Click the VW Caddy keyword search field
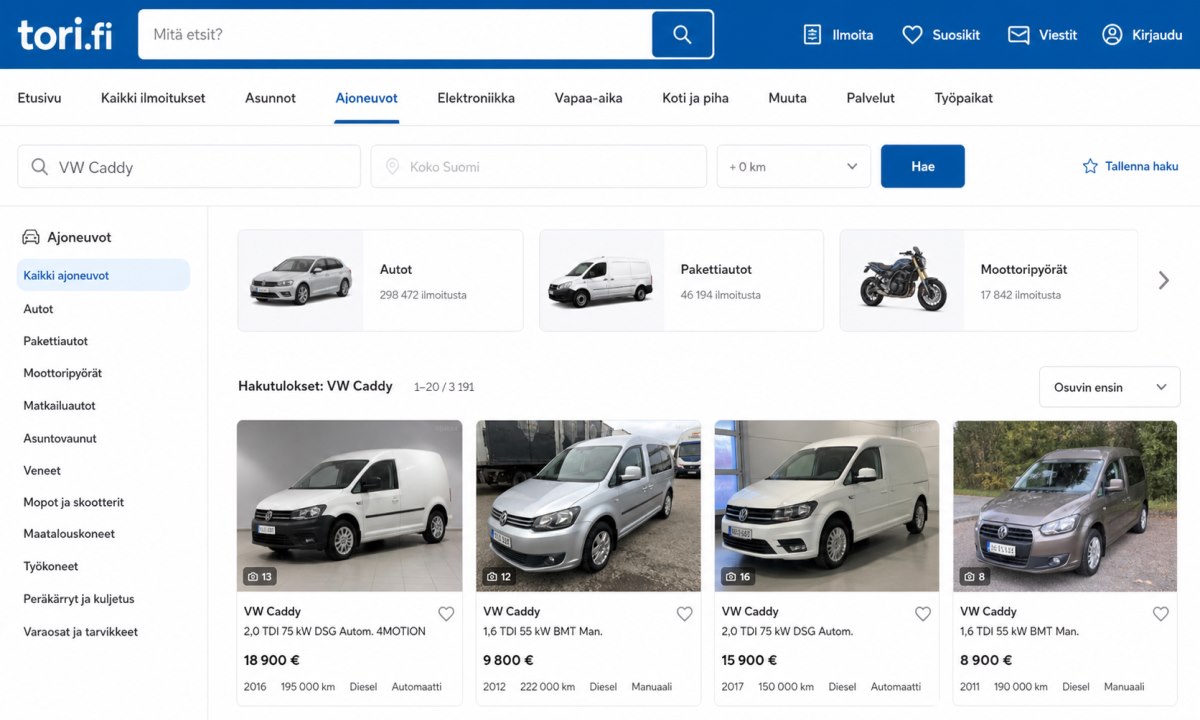 [189, 167]
